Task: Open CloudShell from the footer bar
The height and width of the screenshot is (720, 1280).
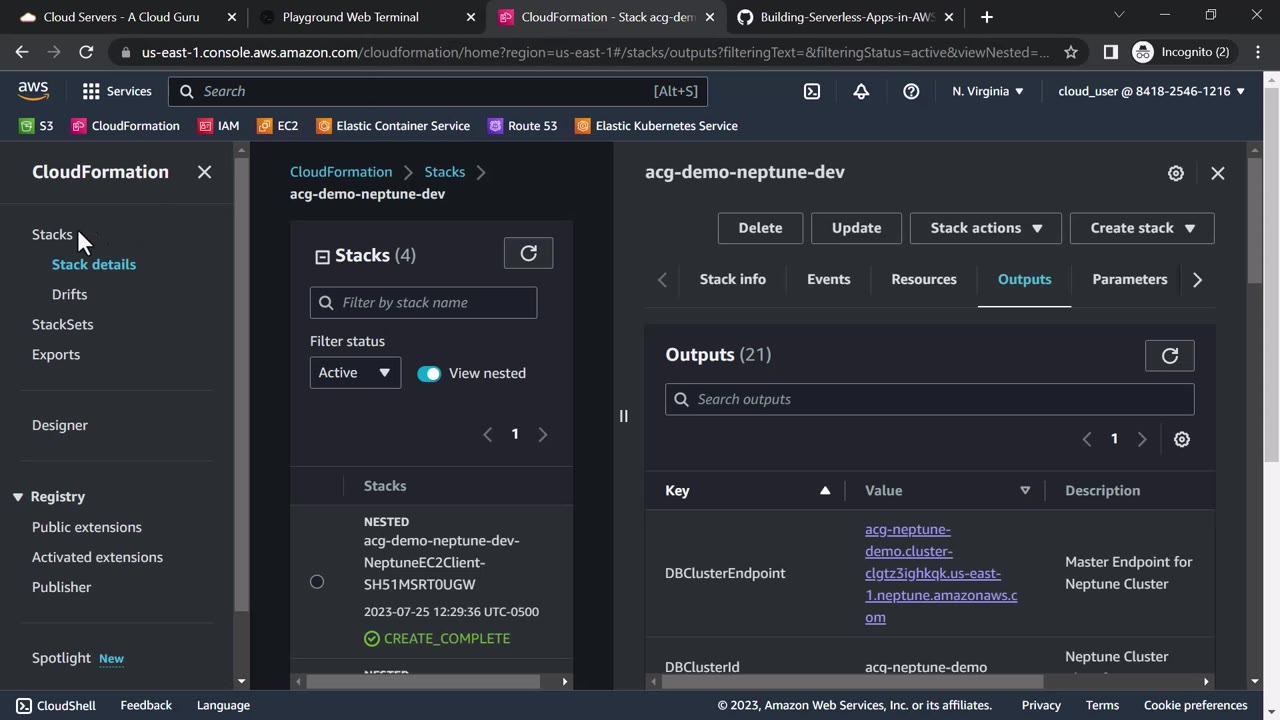Action: click(56, 706)
